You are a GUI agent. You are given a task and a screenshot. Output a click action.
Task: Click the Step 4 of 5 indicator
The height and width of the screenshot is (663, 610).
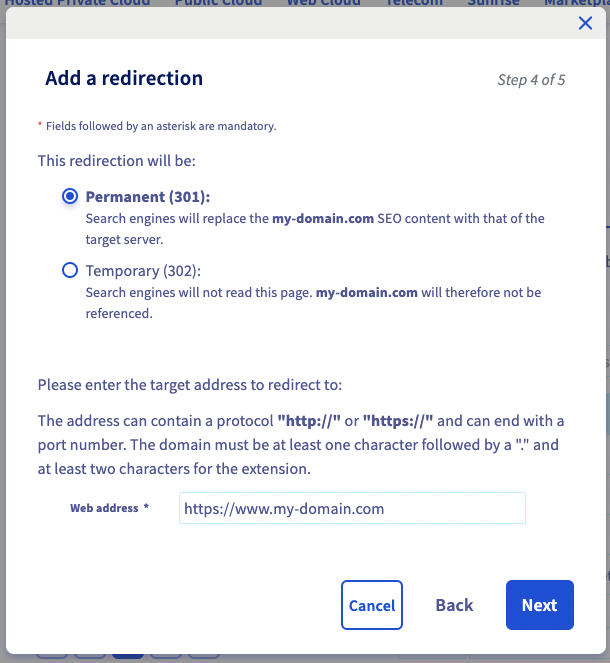click(x=531, y=80)
